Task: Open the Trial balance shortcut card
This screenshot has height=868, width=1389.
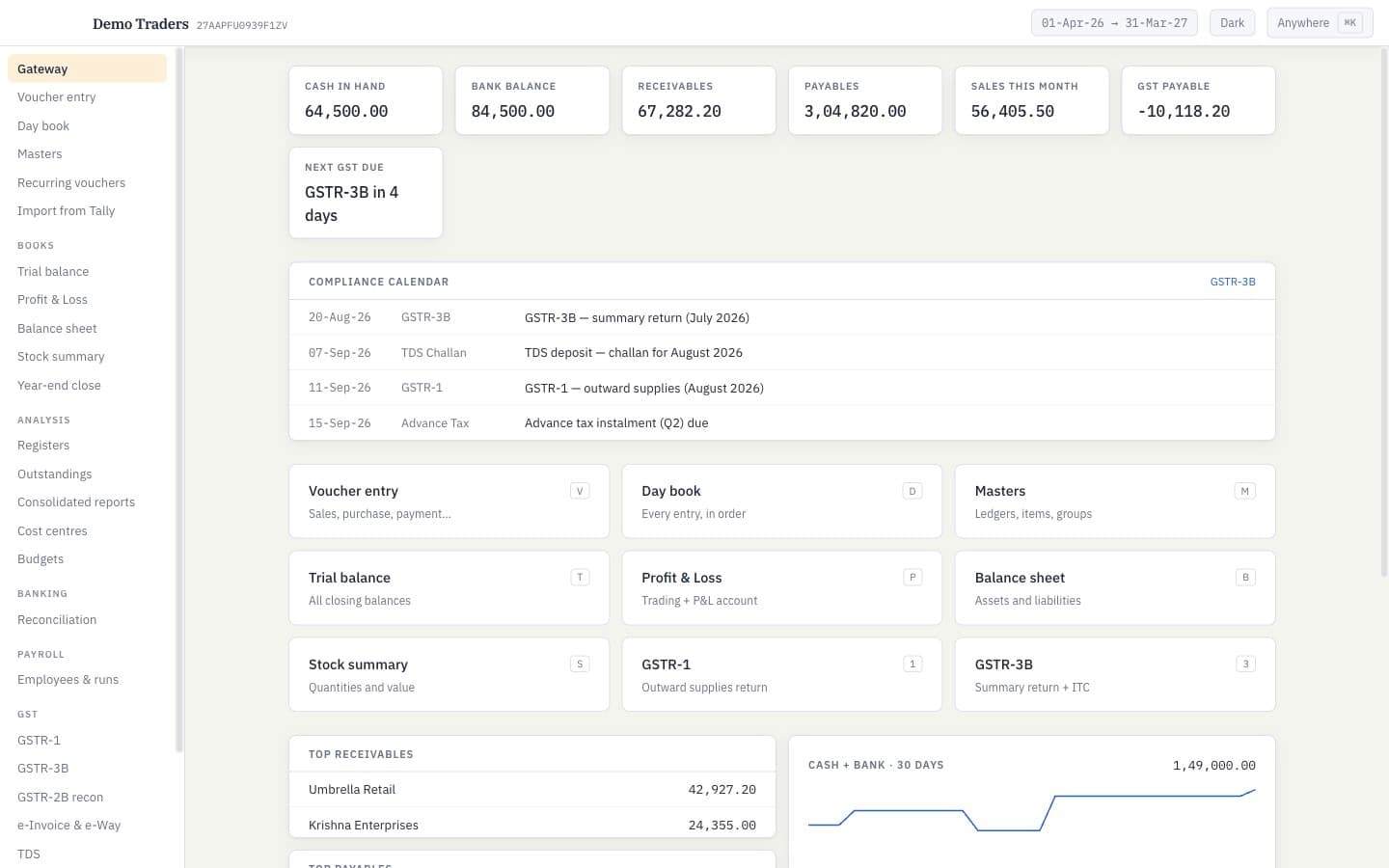Action: pos(449,588)
